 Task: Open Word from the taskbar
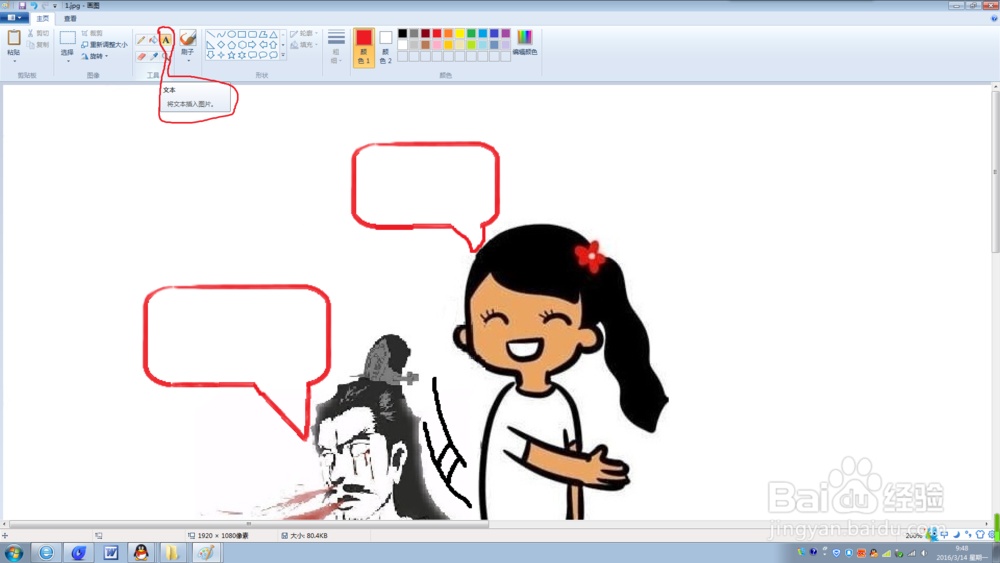pos(110,552)
